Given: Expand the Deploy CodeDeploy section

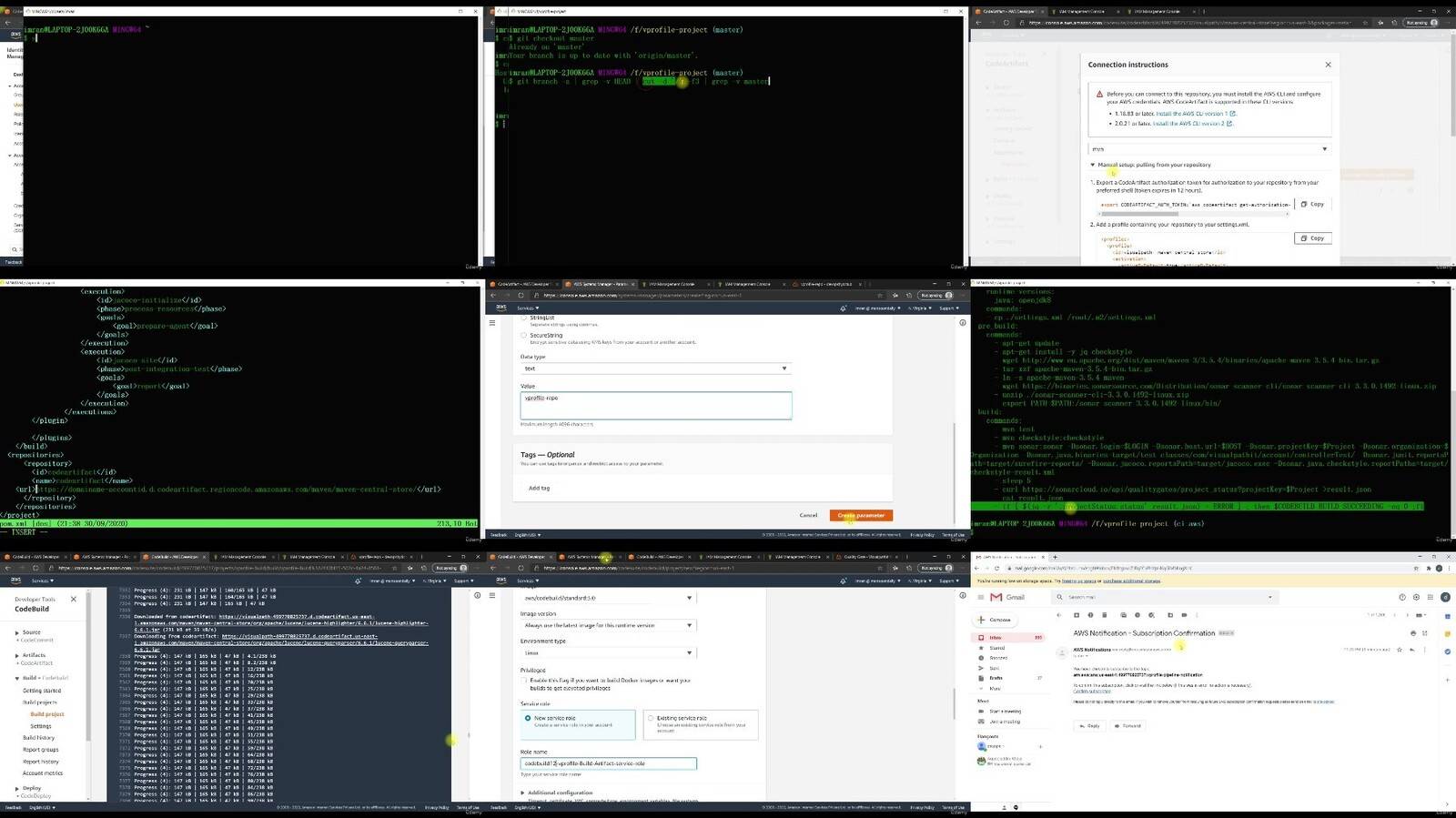Looking at the screenshot, I should tap(16, 788).
